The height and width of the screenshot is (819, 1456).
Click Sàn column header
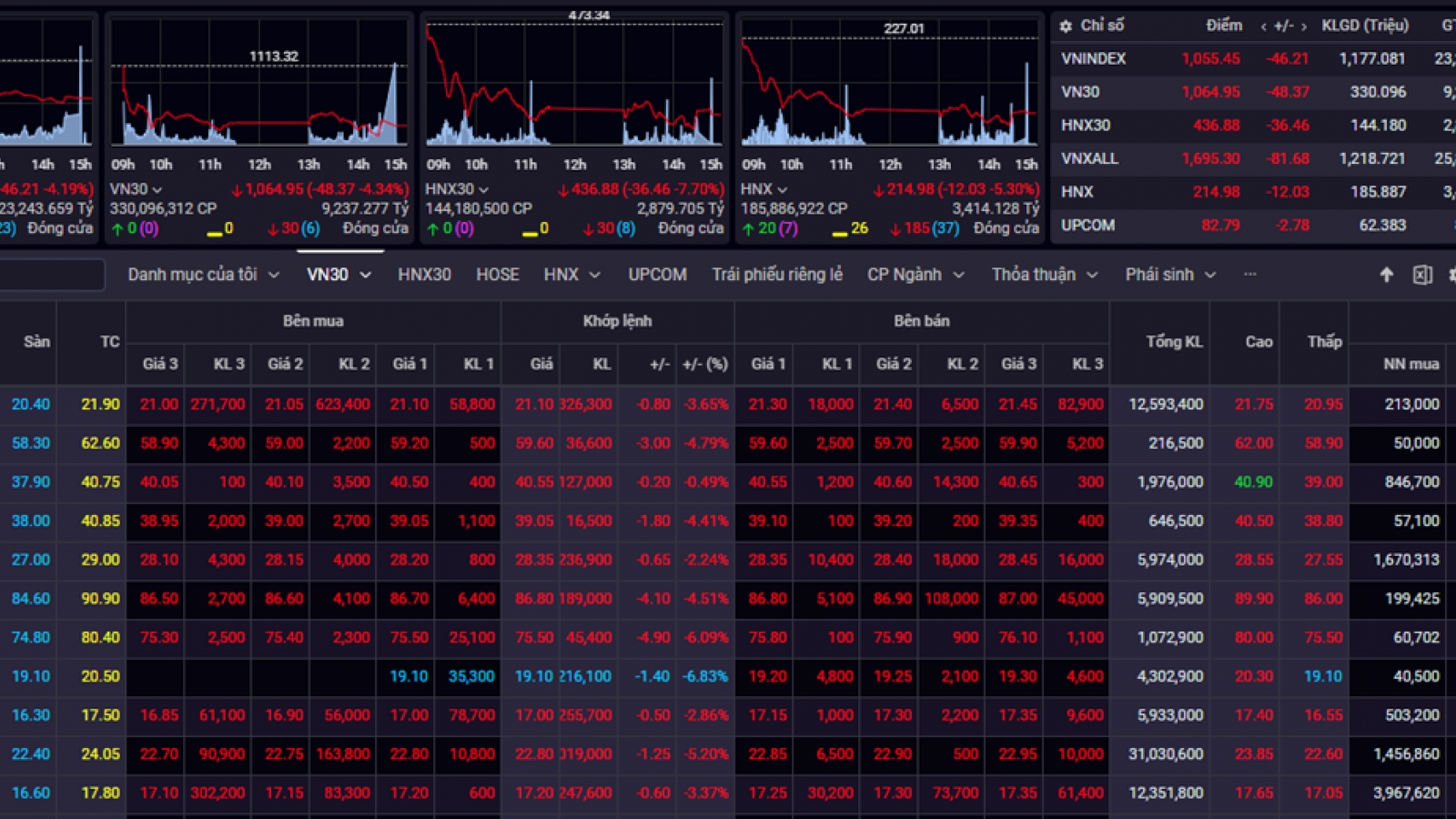(x=36, y=342)
